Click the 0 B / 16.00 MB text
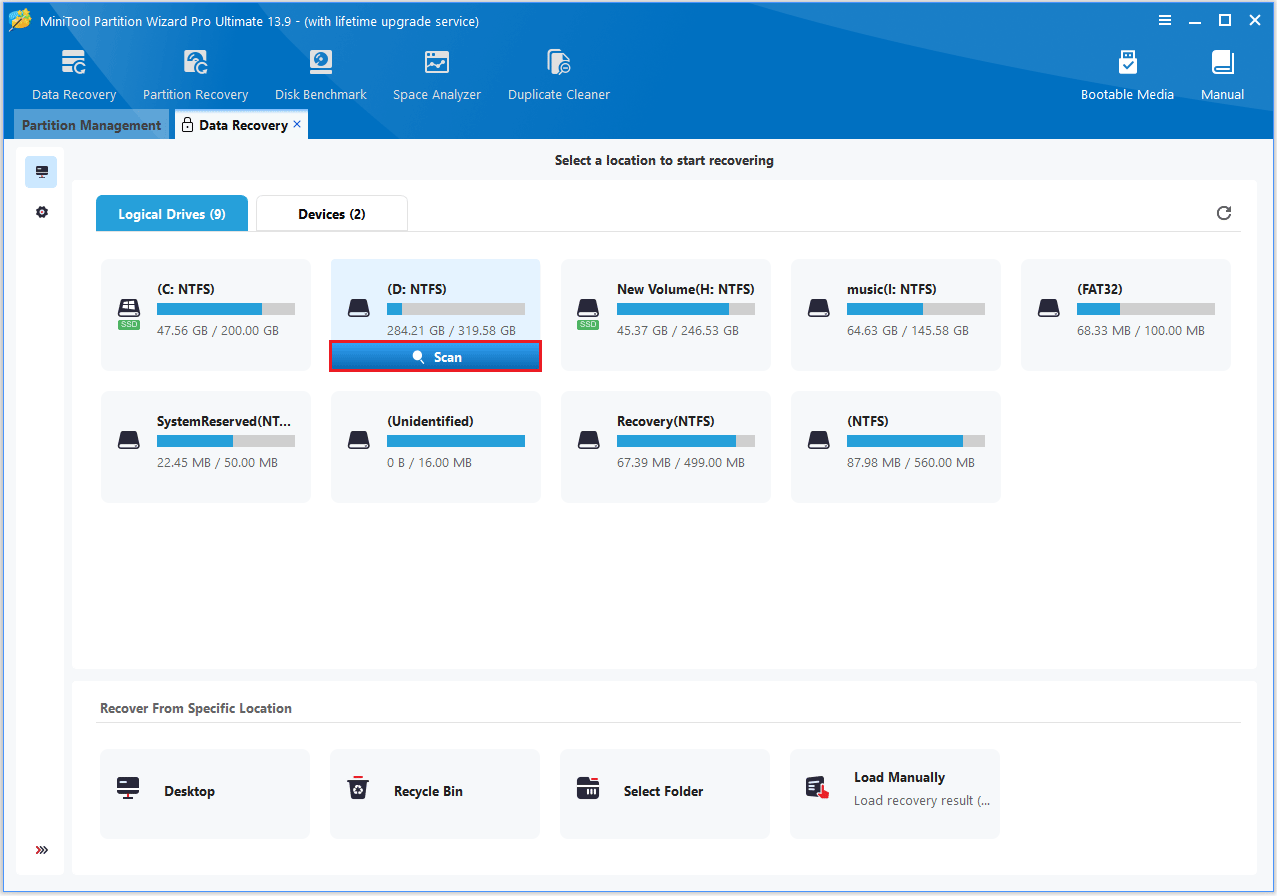 (429, 463)
